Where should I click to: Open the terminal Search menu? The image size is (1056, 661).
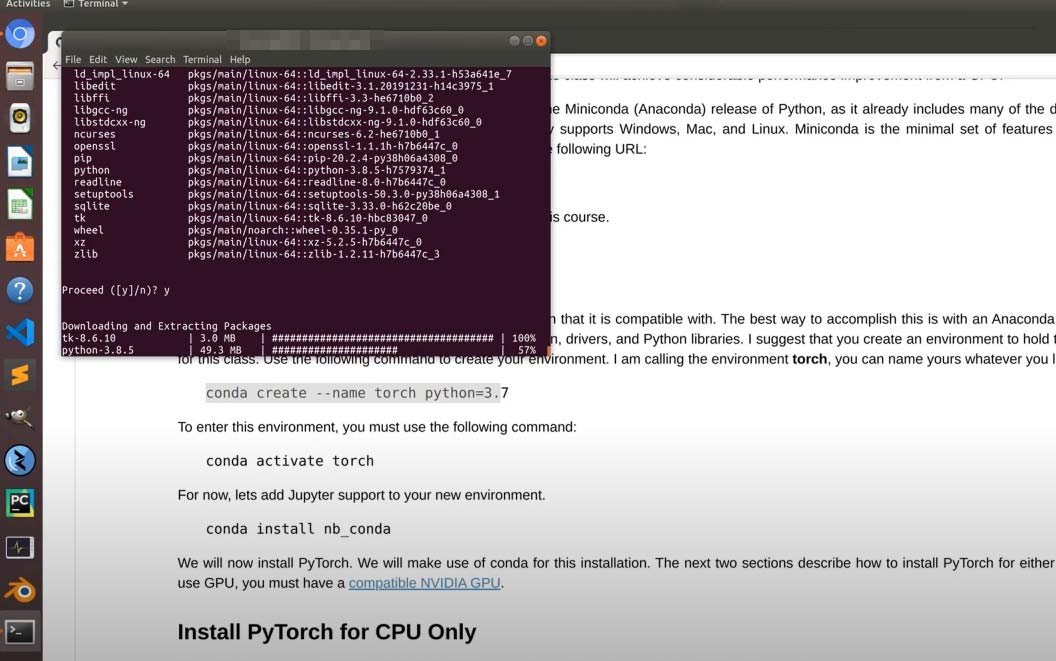(160, 59)
